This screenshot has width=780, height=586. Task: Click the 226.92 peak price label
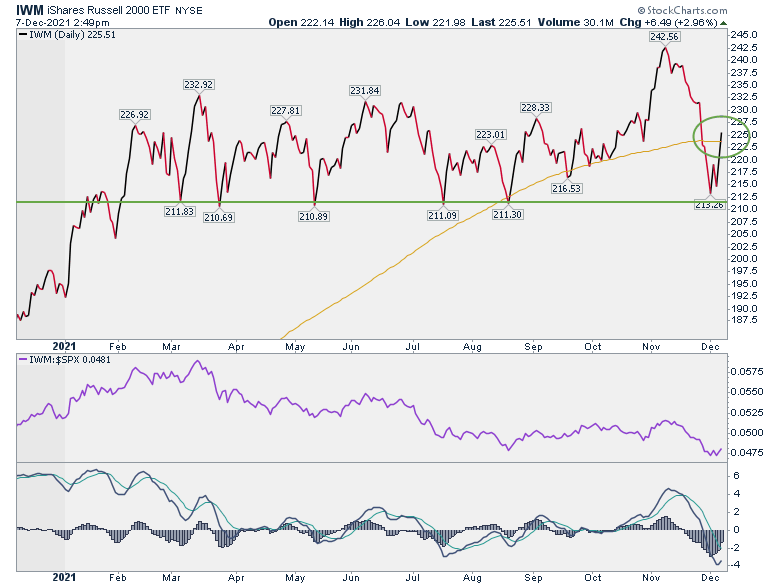pos(134,114)
